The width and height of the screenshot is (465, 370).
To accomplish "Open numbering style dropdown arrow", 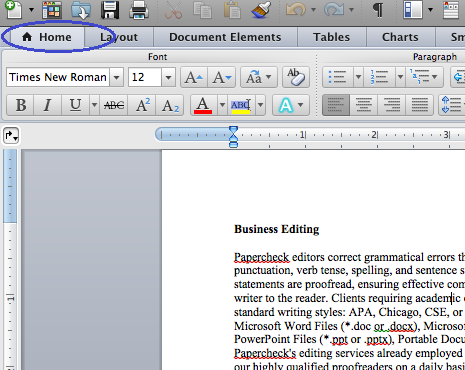I will pyautogui.click(x=400, y=77).
